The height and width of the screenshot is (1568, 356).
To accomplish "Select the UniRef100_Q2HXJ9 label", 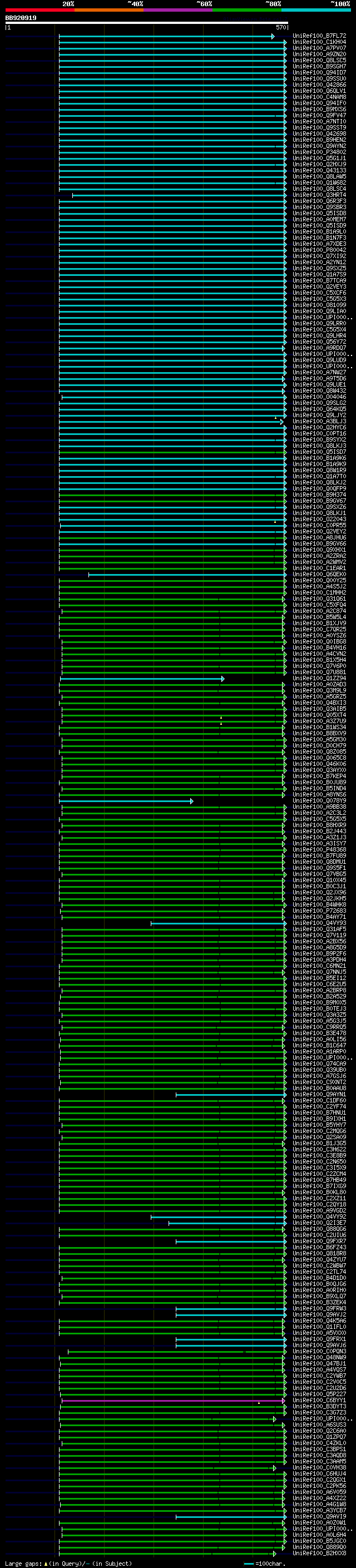I will (319, 165).
